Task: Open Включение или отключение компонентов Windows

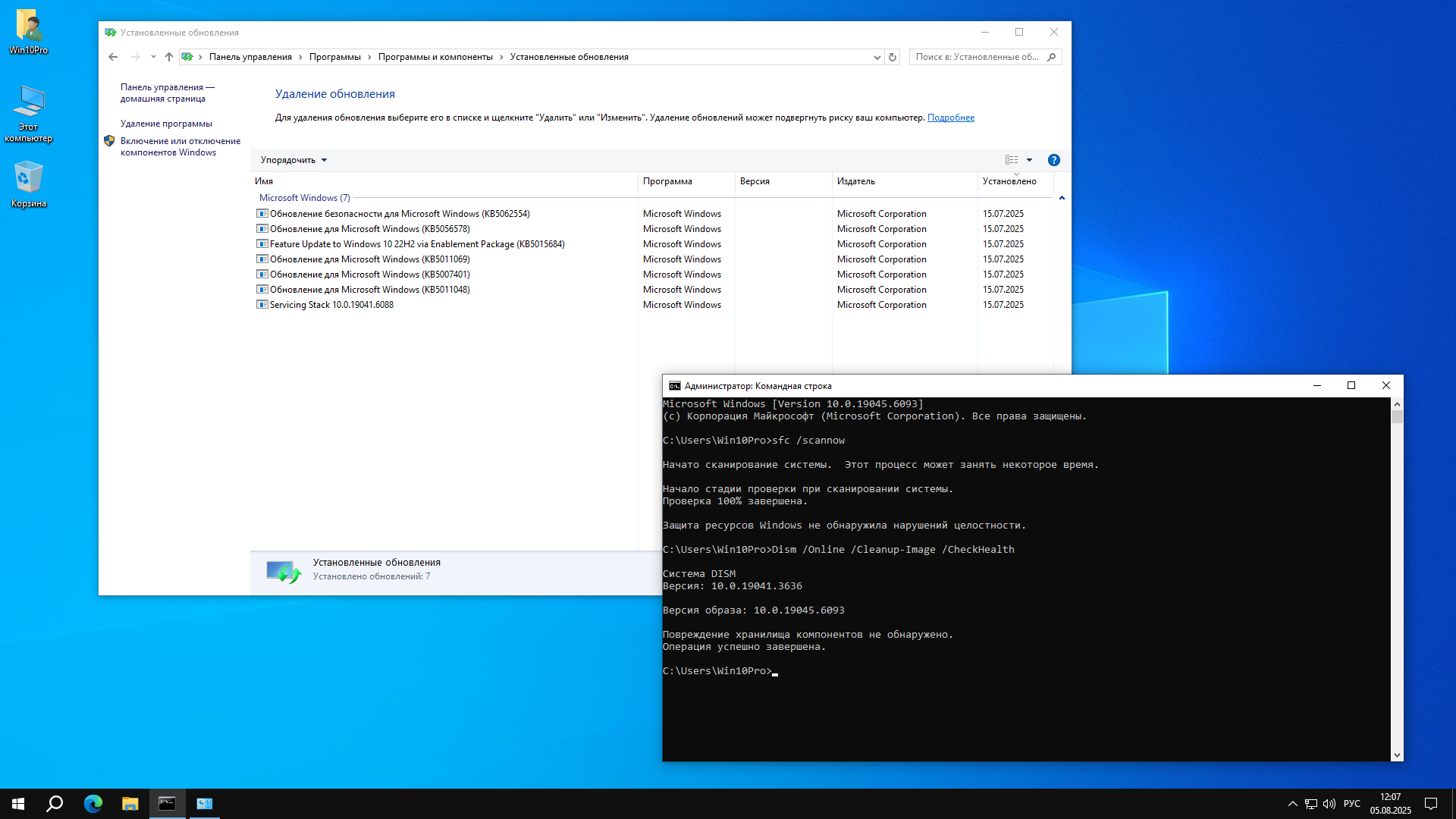Action: (x=180, y=146)
